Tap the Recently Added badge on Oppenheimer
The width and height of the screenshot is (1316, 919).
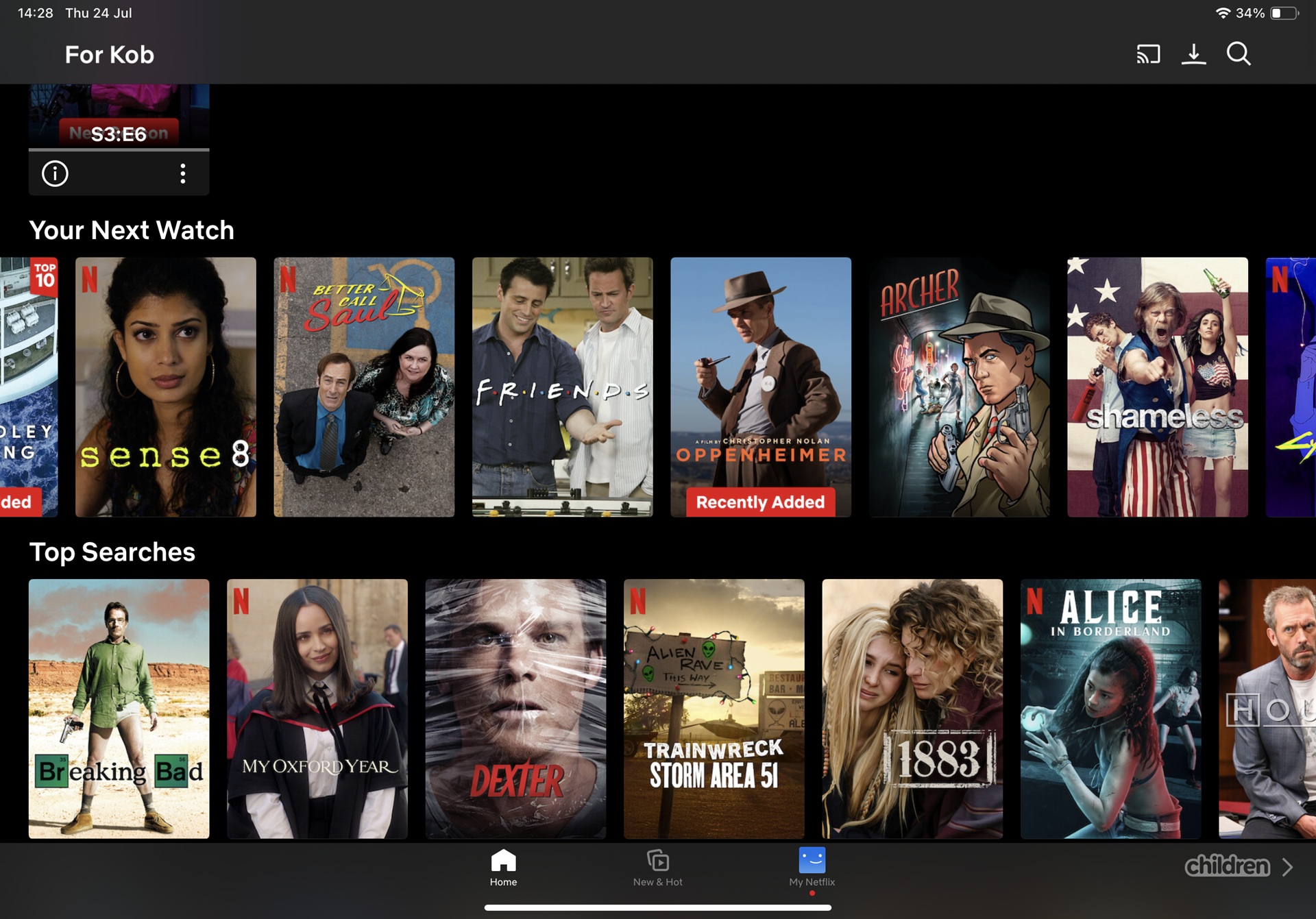coord(760,502)
